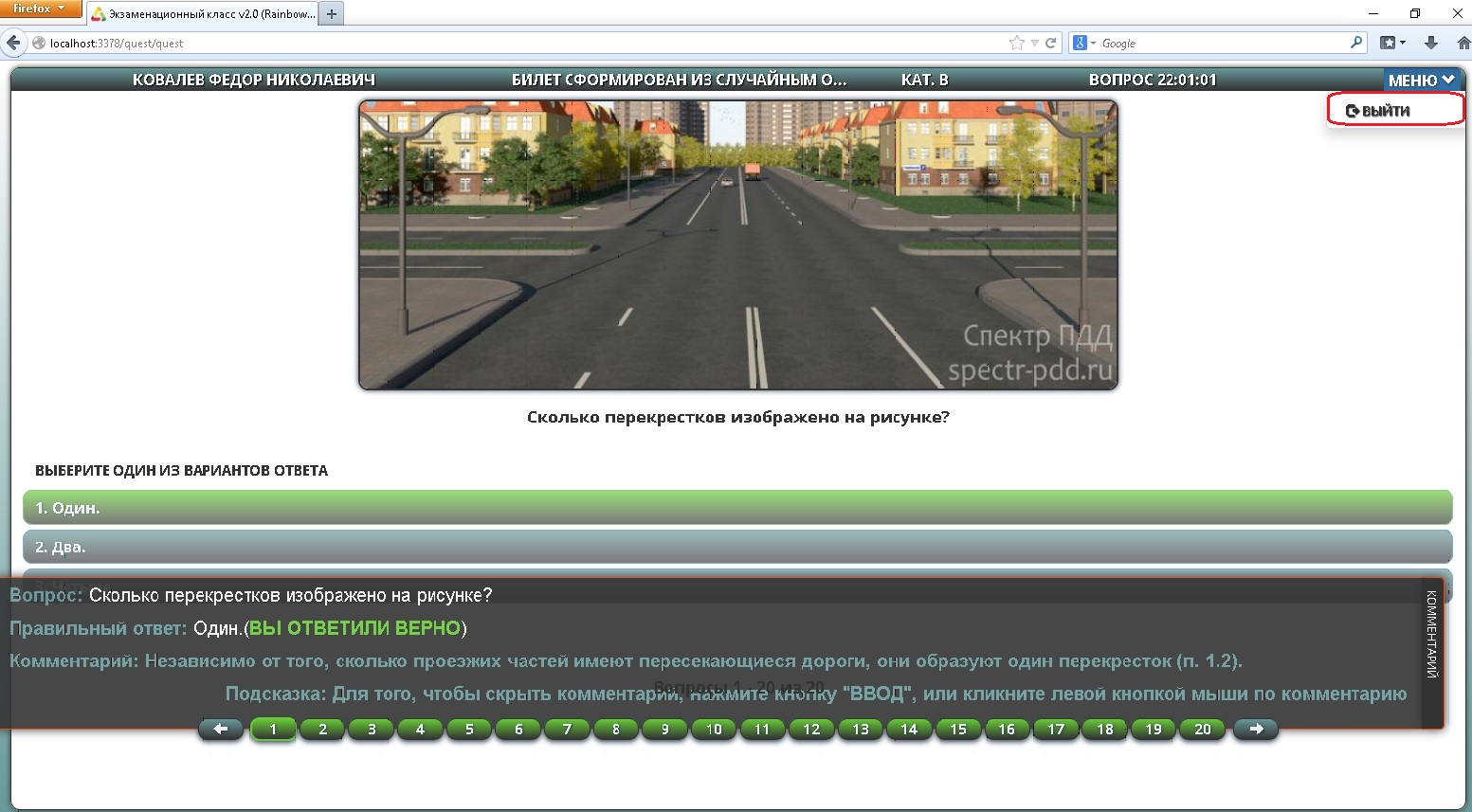Image resolution: width=1472 pixels, height=812 pixels.
Task: Click into the Google search field
Action: tap(1223, 43)
